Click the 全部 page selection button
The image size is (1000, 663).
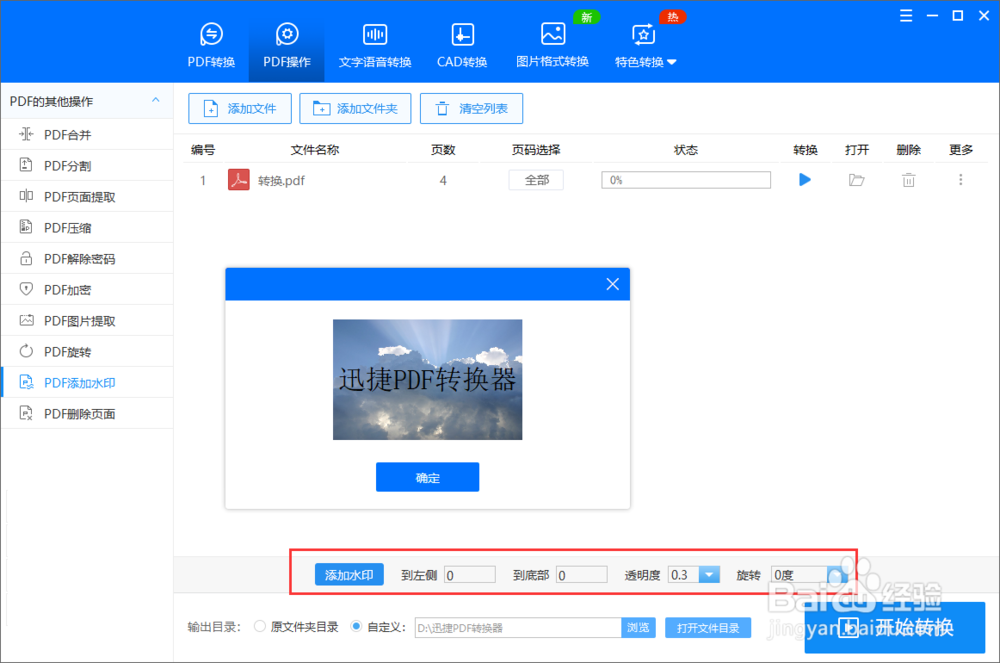pos(536,180)
